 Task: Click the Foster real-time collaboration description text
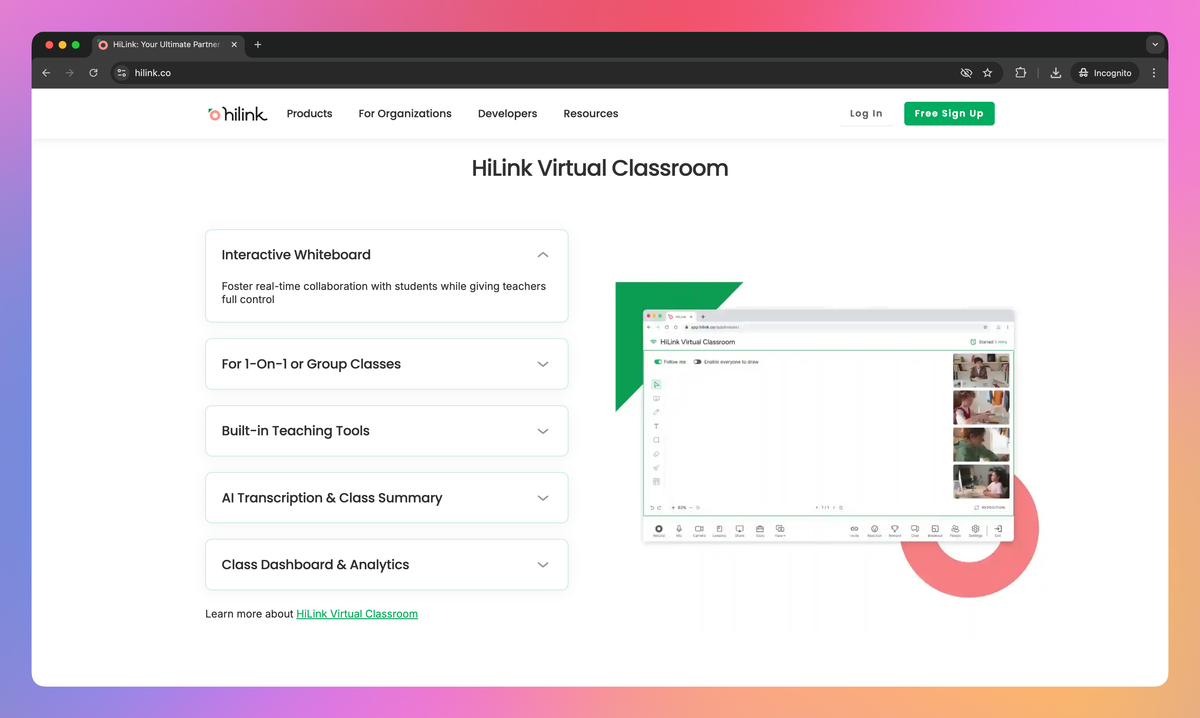(384, 293)
